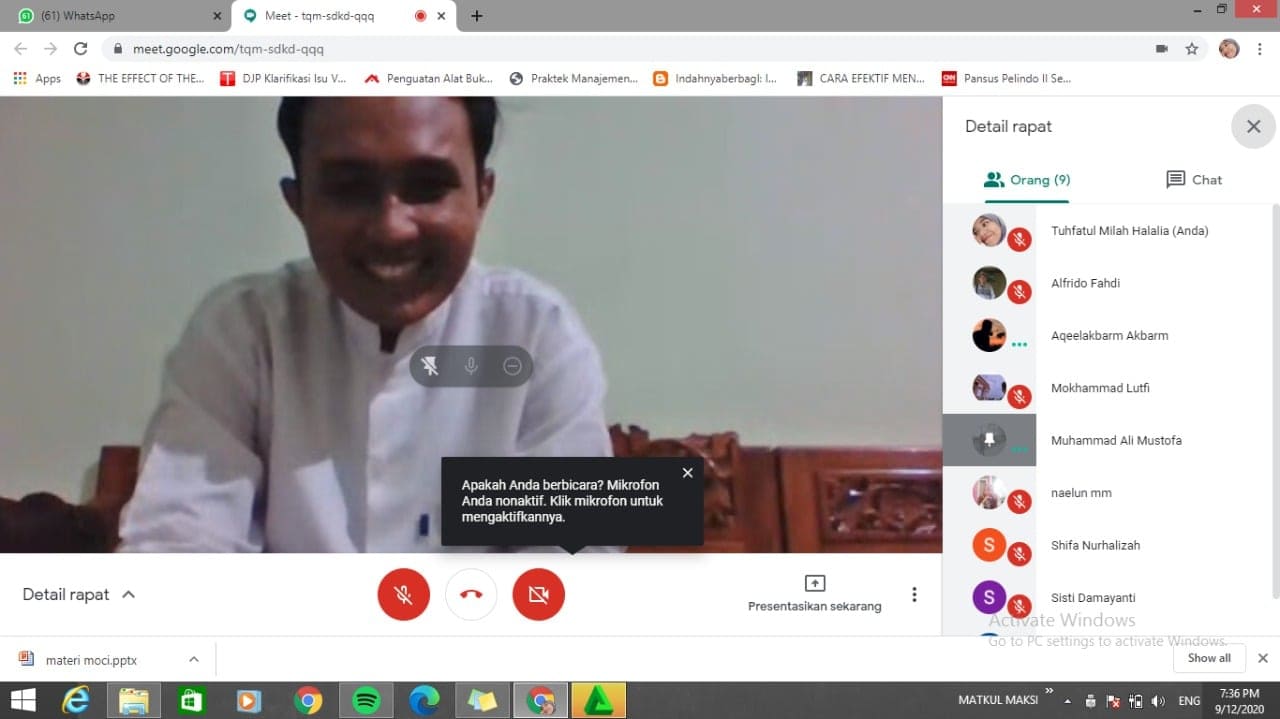The height and width of the screenshot is (719, 1280).
Task: Open the three-dot more options menu
Action: (x=914, y=594)
